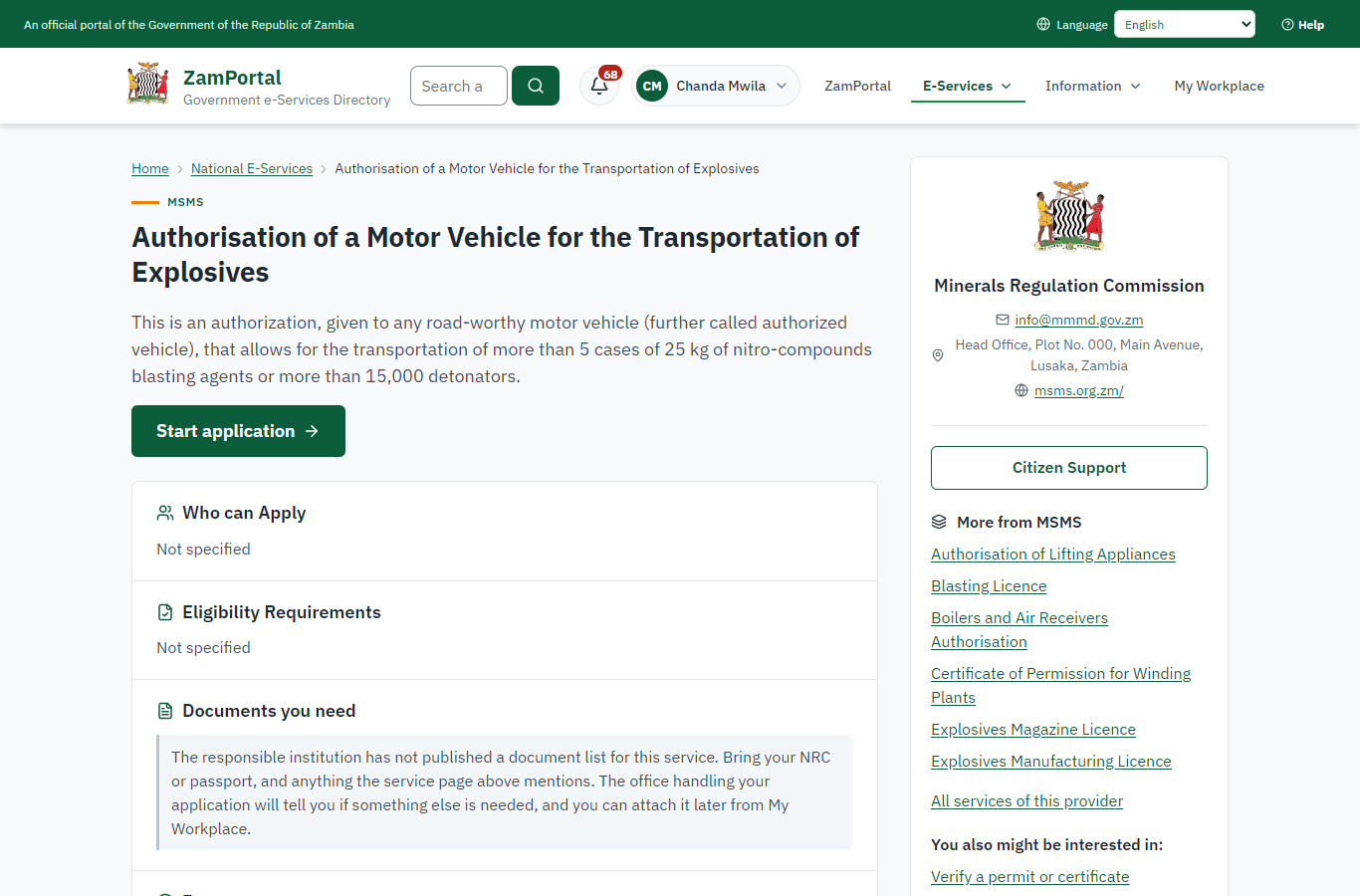
Task: Click the MSMS category label above title
Action: (x=185, y=202)
